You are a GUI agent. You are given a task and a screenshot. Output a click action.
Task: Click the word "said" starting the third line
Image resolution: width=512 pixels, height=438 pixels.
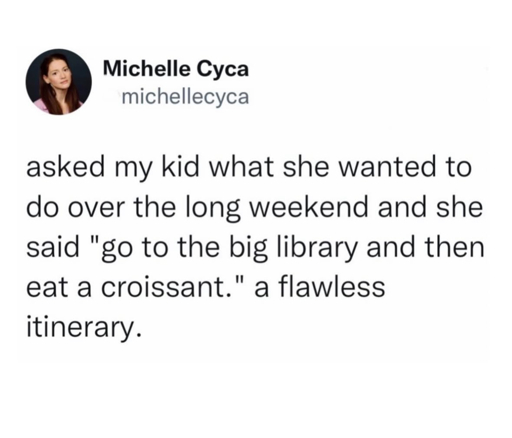(x=52, y=248)
